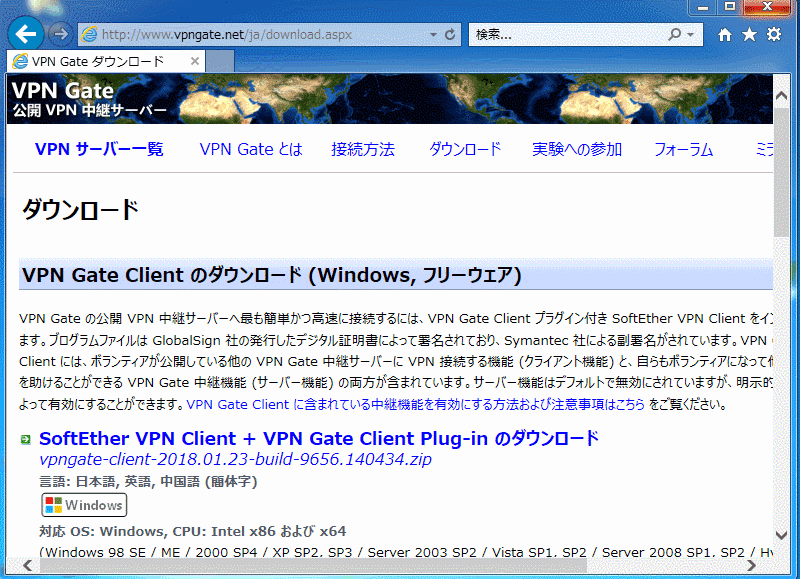Viewport: 800px width, 579px height.
Task: Open 実験への参加 navigation item
Action: pos(577,149)
